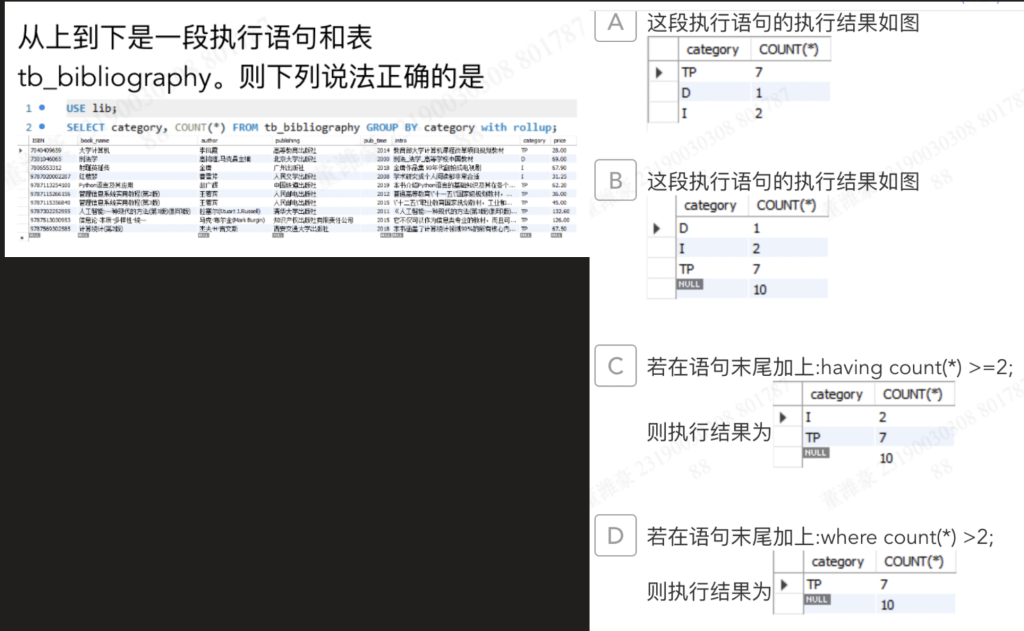The width and height of the screenshot is (1024, 631).
Task: Click the price column header in data table
Action: pos(559,141)
